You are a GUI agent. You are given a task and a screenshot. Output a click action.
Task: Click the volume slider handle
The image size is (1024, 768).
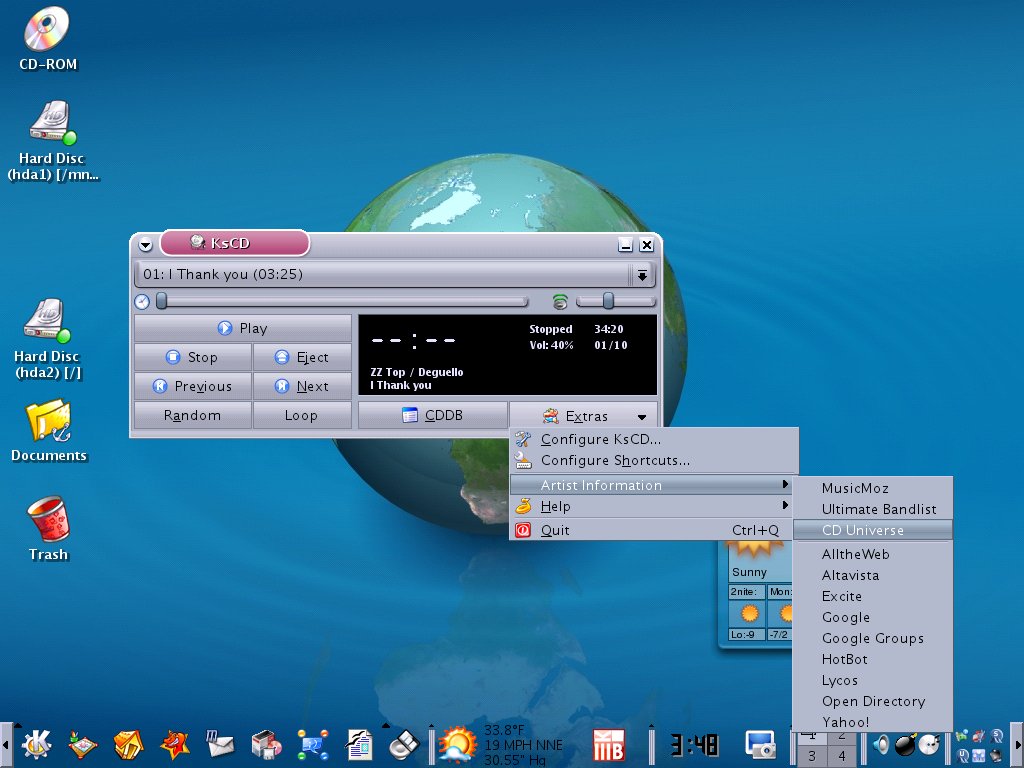point(608,301)
